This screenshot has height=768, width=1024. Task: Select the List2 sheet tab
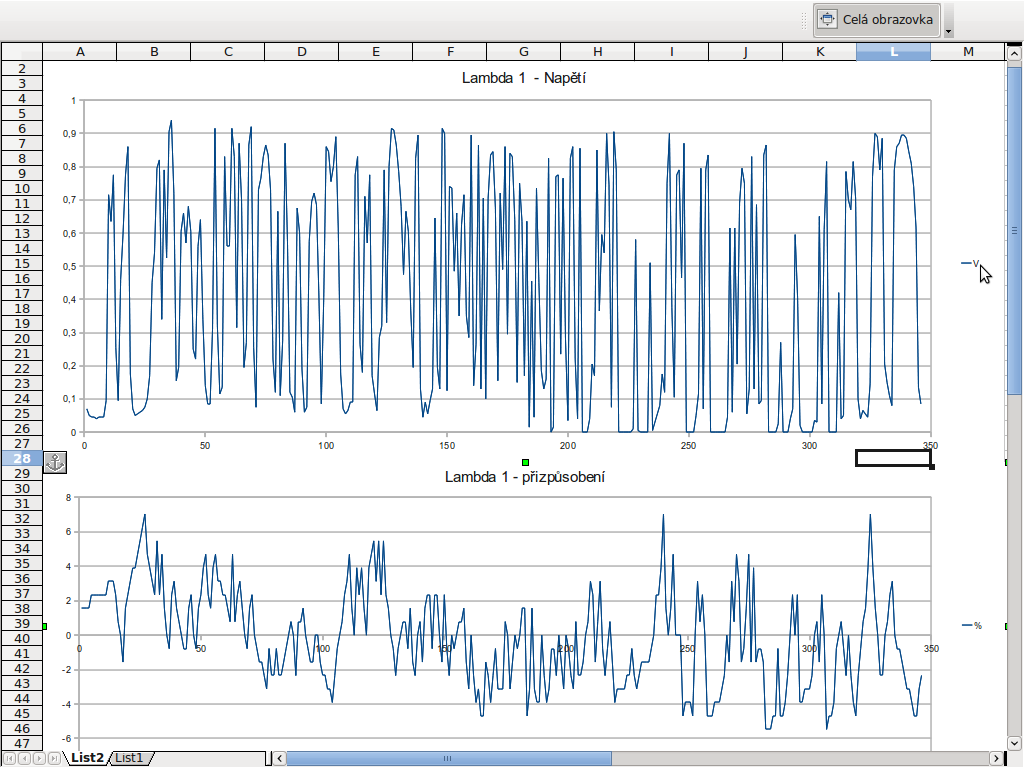pos(87,758)
